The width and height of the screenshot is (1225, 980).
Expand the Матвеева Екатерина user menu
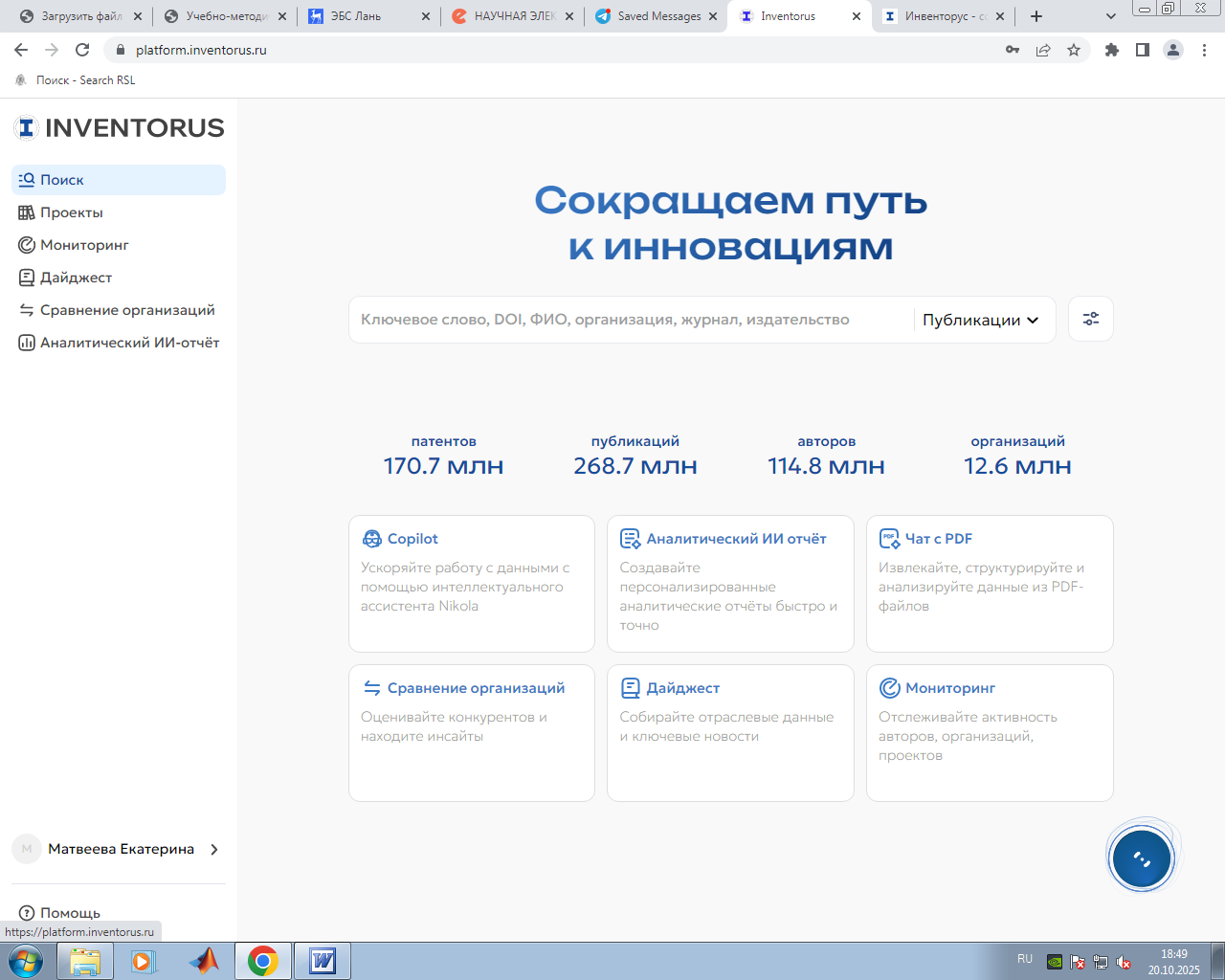pyautogui.click(x=120, y=849)
